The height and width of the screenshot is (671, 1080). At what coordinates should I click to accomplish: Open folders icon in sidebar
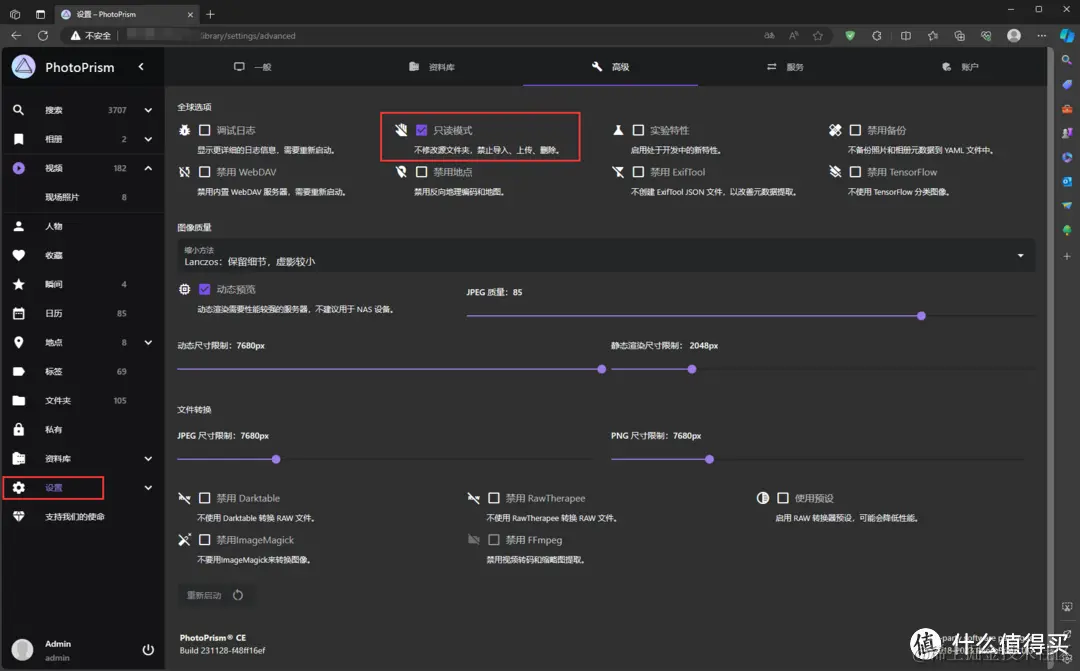pyautogui.click(x=19, y=400)
